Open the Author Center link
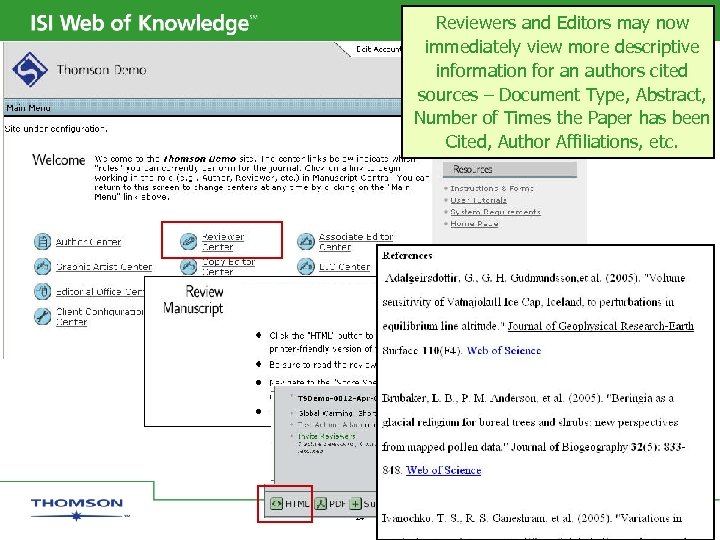Image resolution: width=720 pixels, height=540 pixels. pos(89,242)
